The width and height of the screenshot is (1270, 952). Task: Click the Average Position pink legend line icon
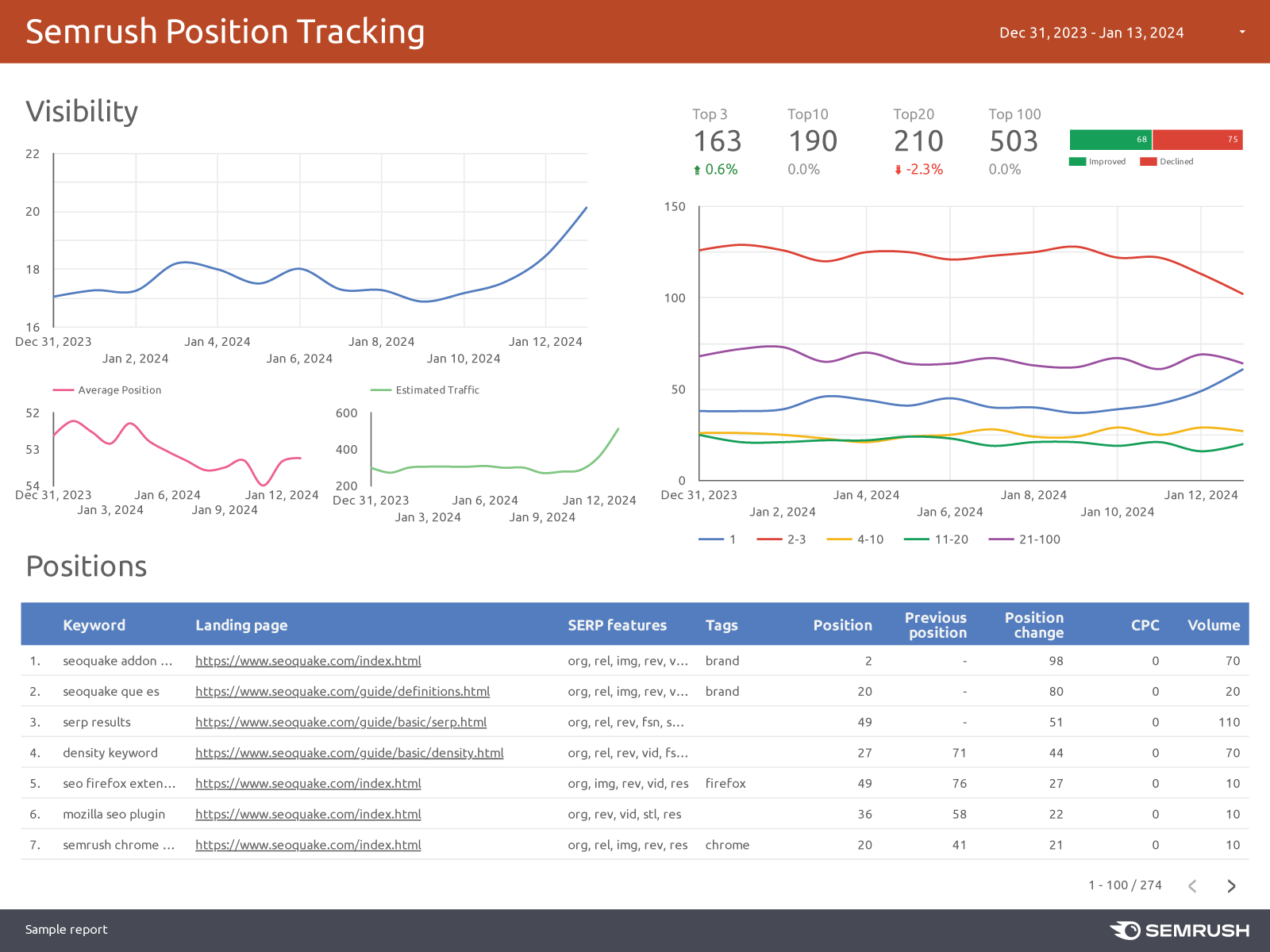62,390
